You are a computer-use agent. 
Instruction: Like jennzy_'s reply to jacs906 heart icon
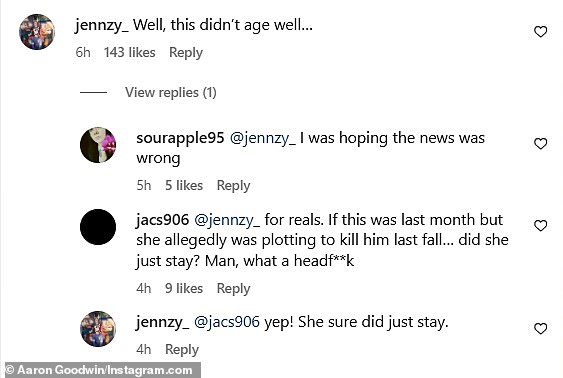pyautogui.click(x=540, y=328)
